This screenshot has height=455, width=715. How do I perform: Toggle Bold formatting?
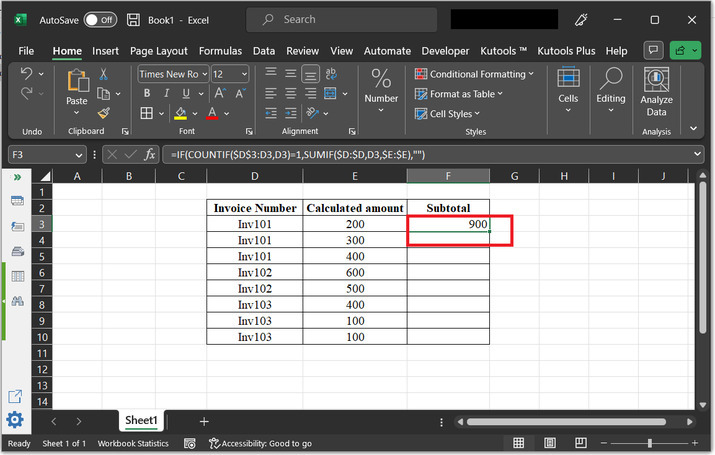[x=146, y=93]
